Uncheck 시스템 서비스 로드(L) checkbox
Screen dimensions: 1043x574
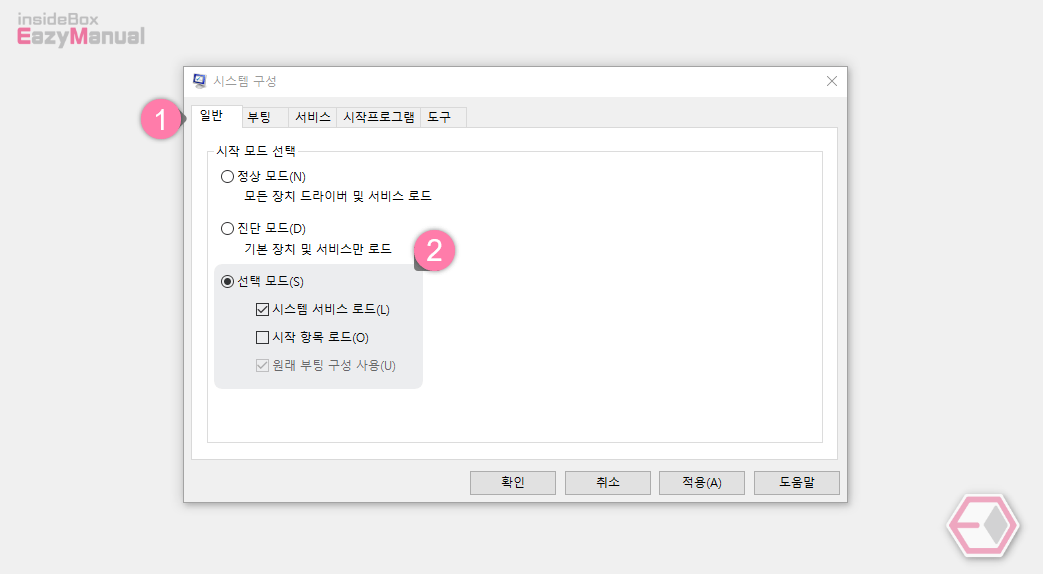[262, 309]
